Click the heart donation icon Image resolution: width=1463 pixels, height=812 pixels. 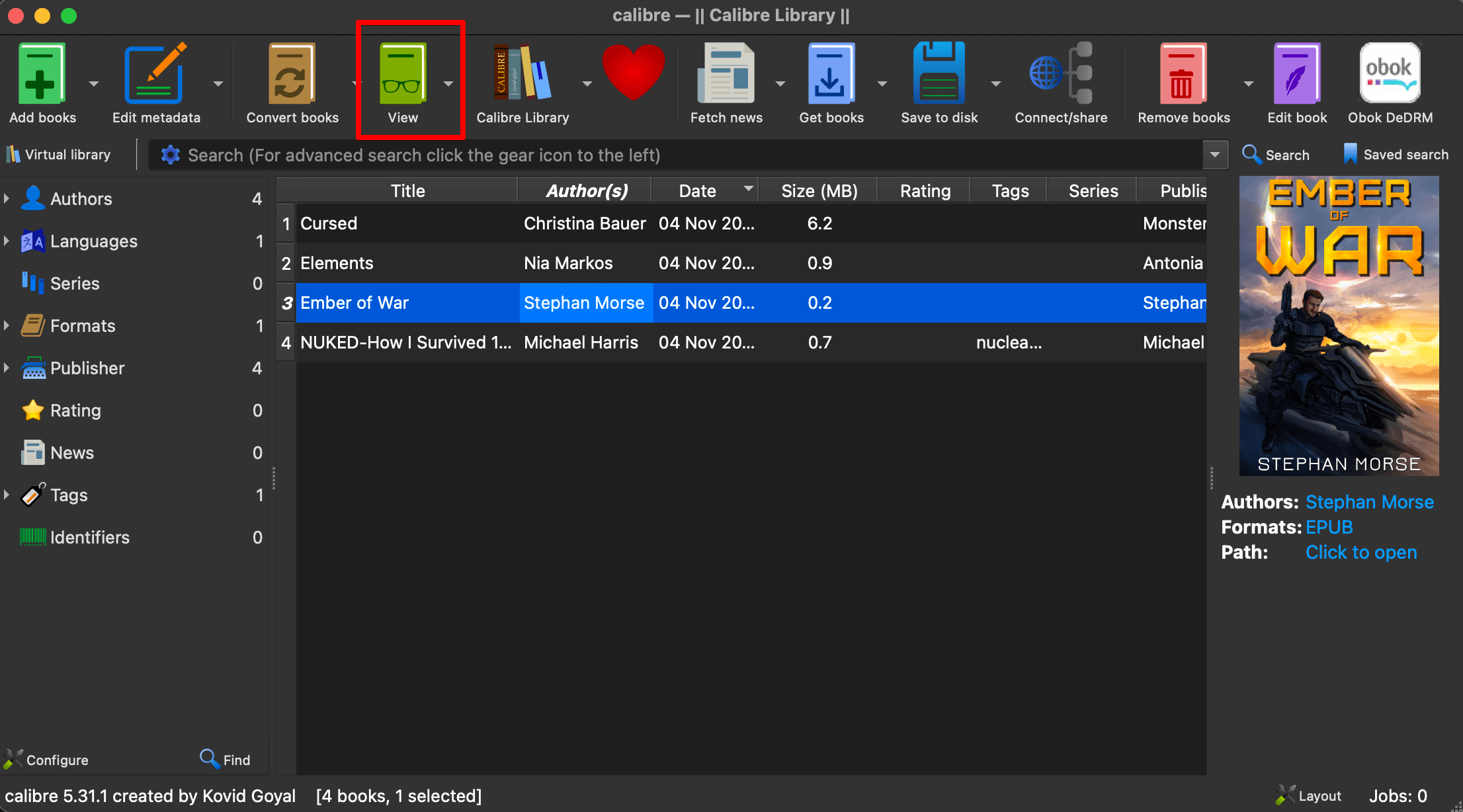tap(634, 73)
